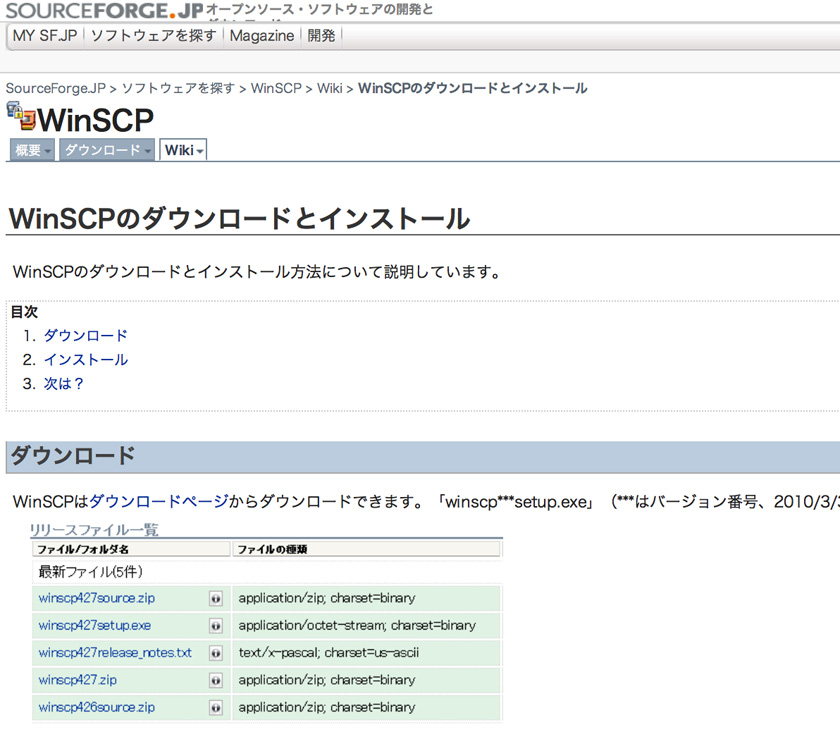Open the ダウンロードページ link in the paragraph
This screenshot has width=840, height=736.
tap(159, 502)
